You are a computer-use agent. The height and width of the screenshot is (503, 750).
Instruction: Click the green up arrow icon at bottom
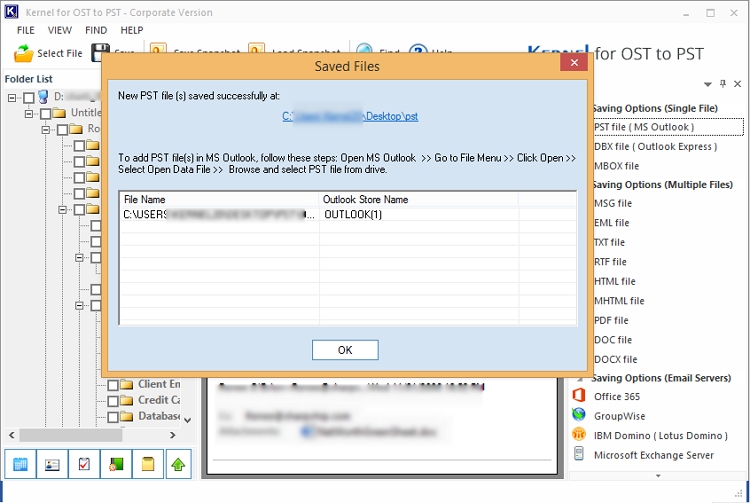178,464
